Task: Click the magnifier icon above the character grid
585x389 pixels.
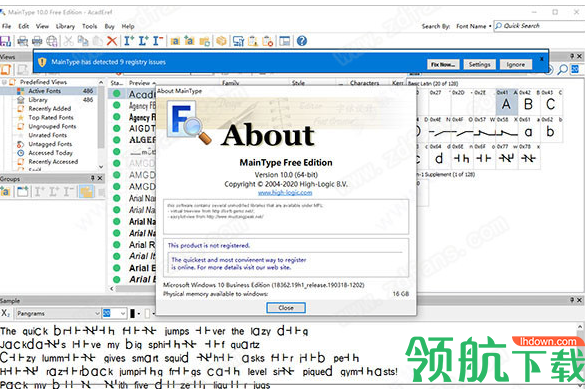Action: point(562,69)
